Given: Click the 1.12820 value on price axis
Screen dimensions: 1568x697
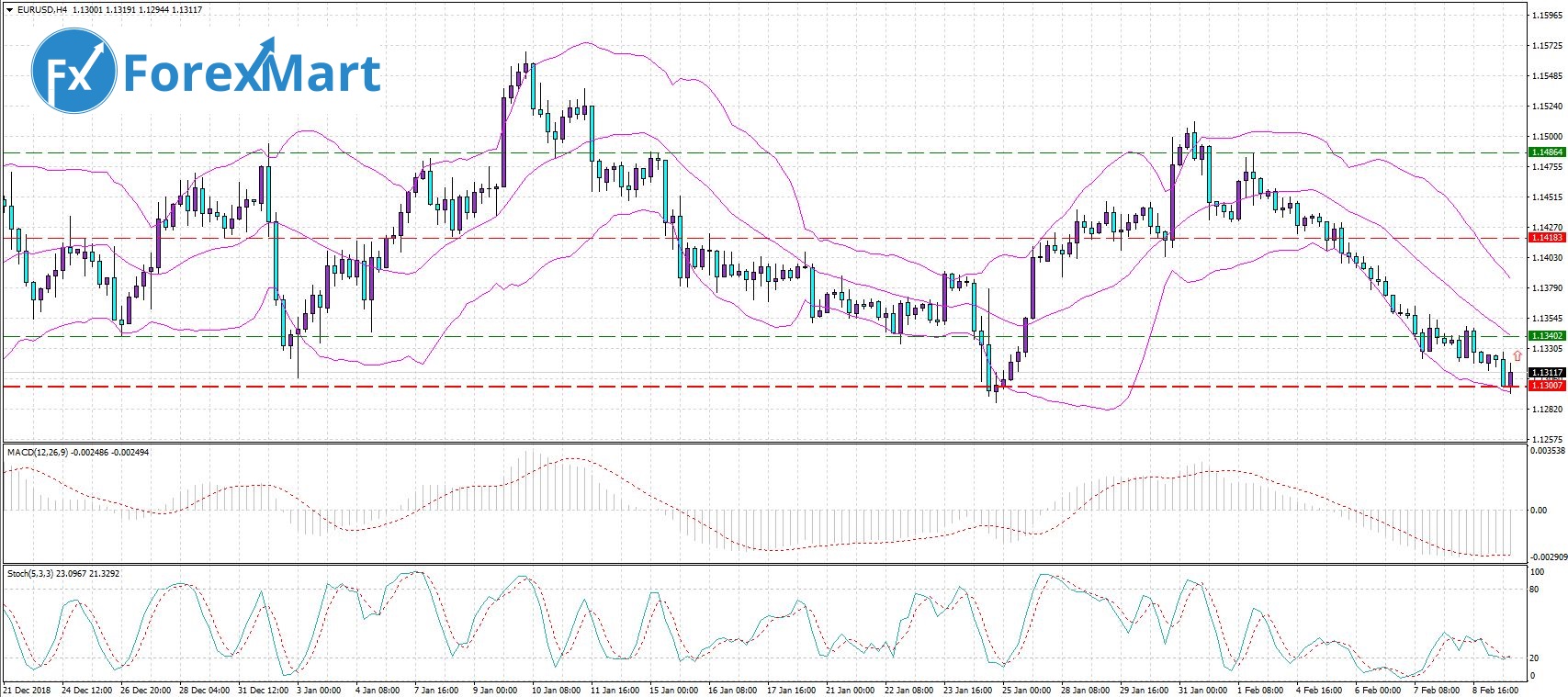Looking at the screenshot, I should [x=1547, y=409].
